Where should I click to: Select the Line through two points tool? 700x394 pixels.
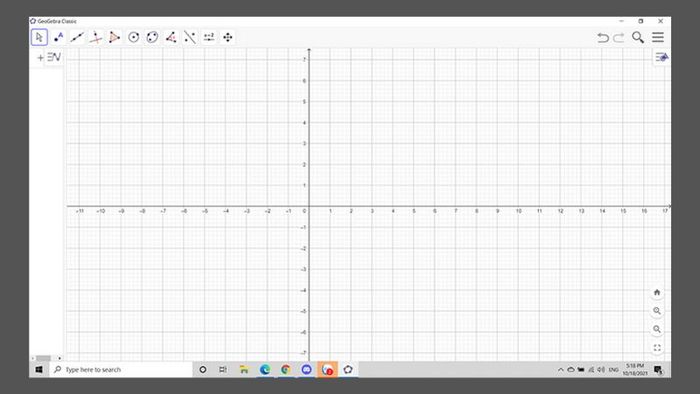point(77,37)
